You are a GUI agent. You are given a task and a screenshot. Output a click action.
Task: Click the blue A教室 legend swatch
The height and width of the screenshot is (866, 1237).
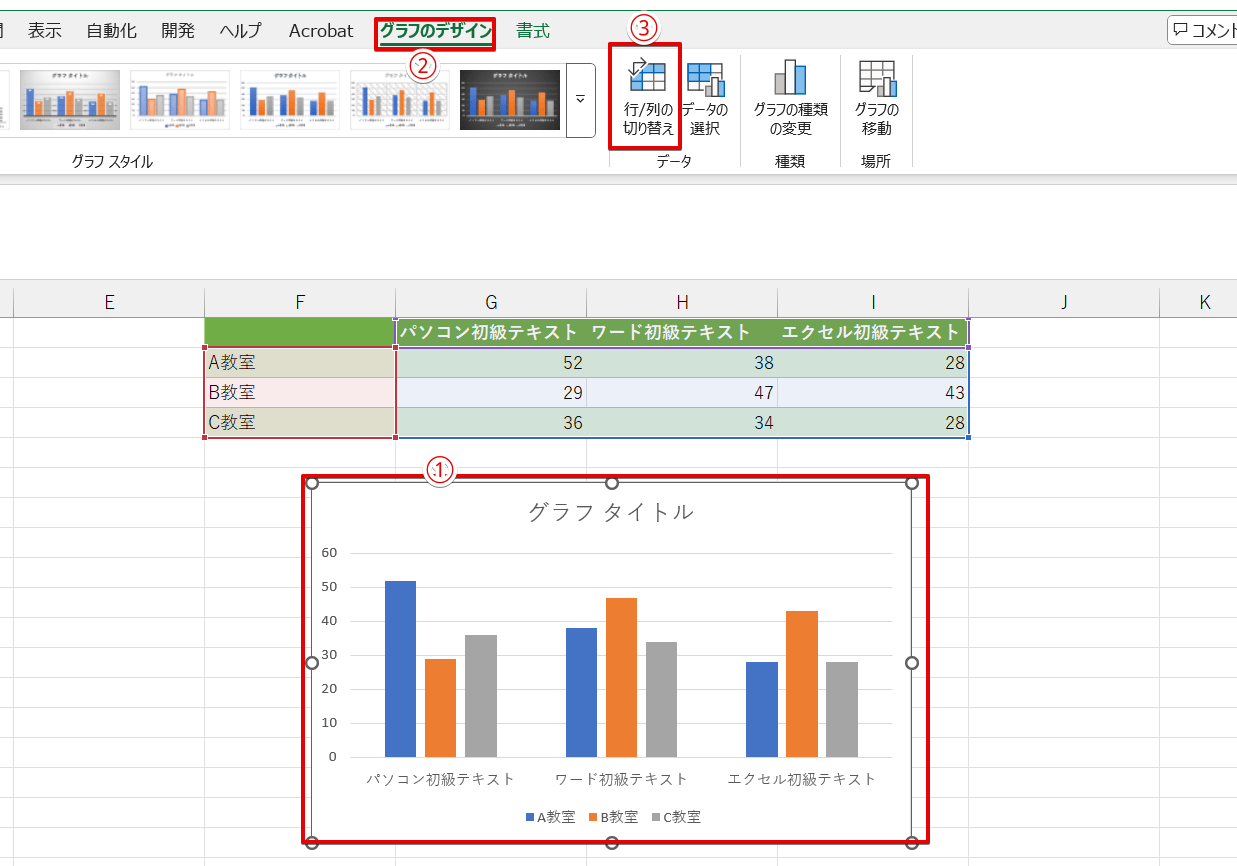click(x=530, y=817)
